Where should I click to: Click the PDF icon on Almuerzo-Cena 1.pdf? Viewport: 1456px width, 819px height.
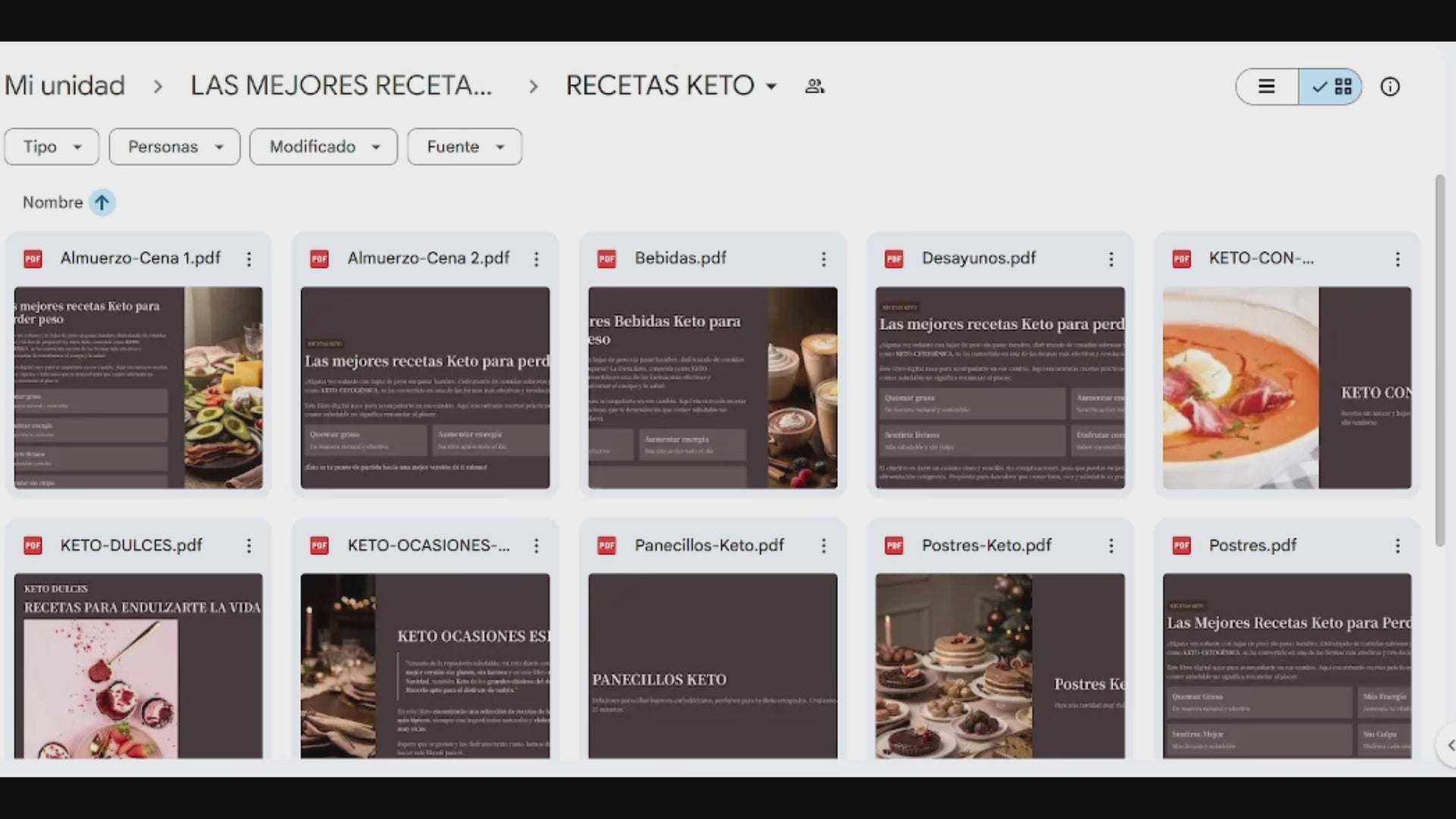33,259
